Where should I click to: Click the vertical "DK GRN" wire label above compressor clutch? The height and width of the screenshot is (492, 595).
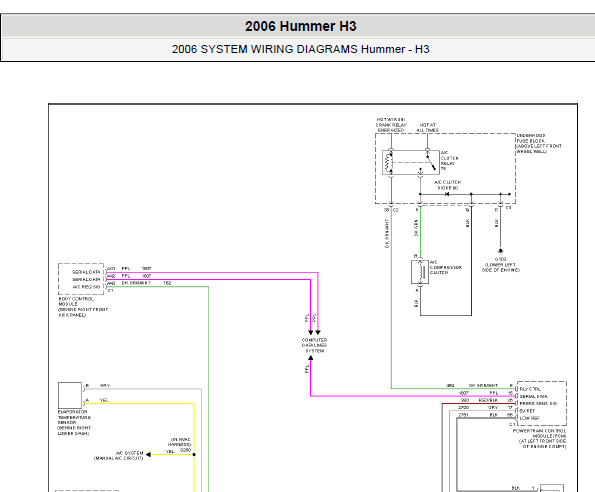click(416, 228)
